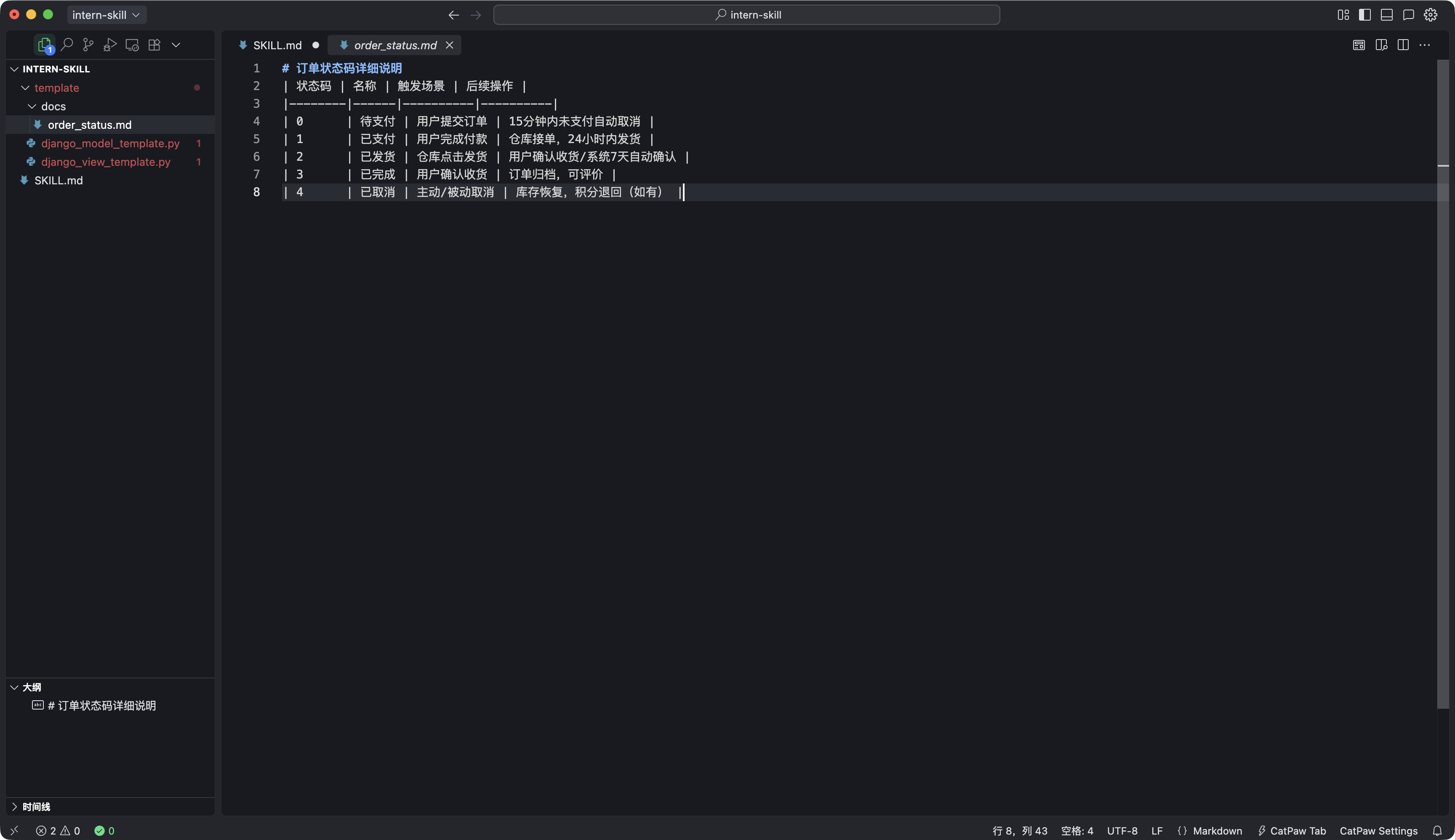
Task: Open the Extensions view icon
Action: 154,45
